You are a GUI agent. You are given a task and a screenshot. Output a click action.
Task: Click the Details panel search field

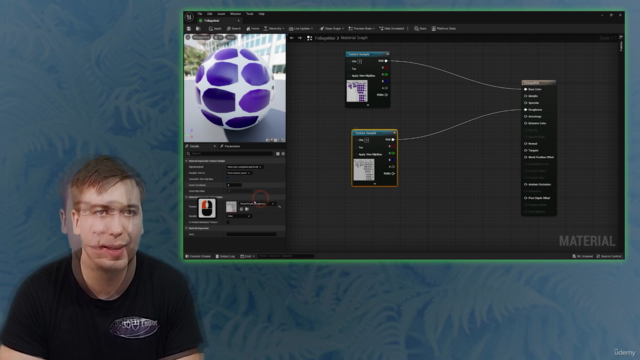[x=229, y=153]
